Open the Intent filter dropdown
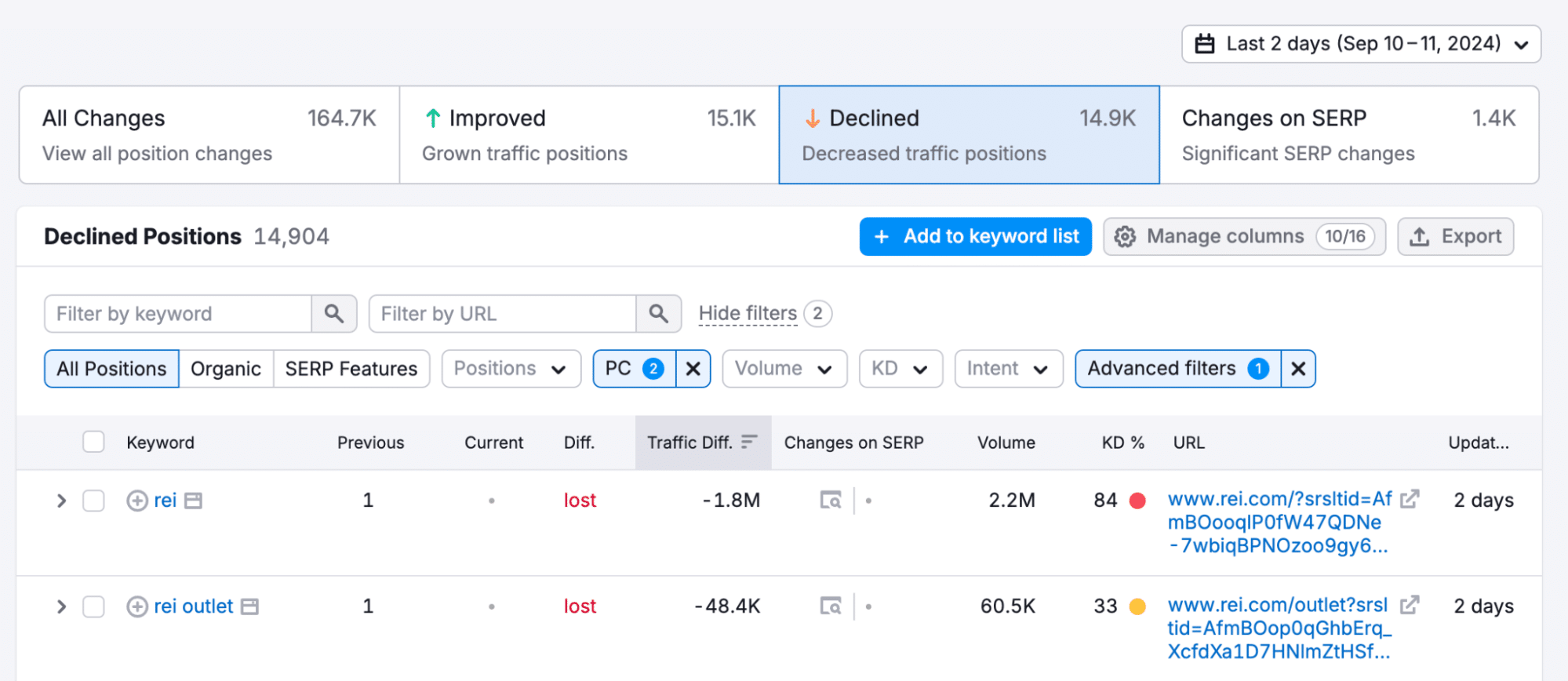1568x681 pixels. tap(1009, 369)
